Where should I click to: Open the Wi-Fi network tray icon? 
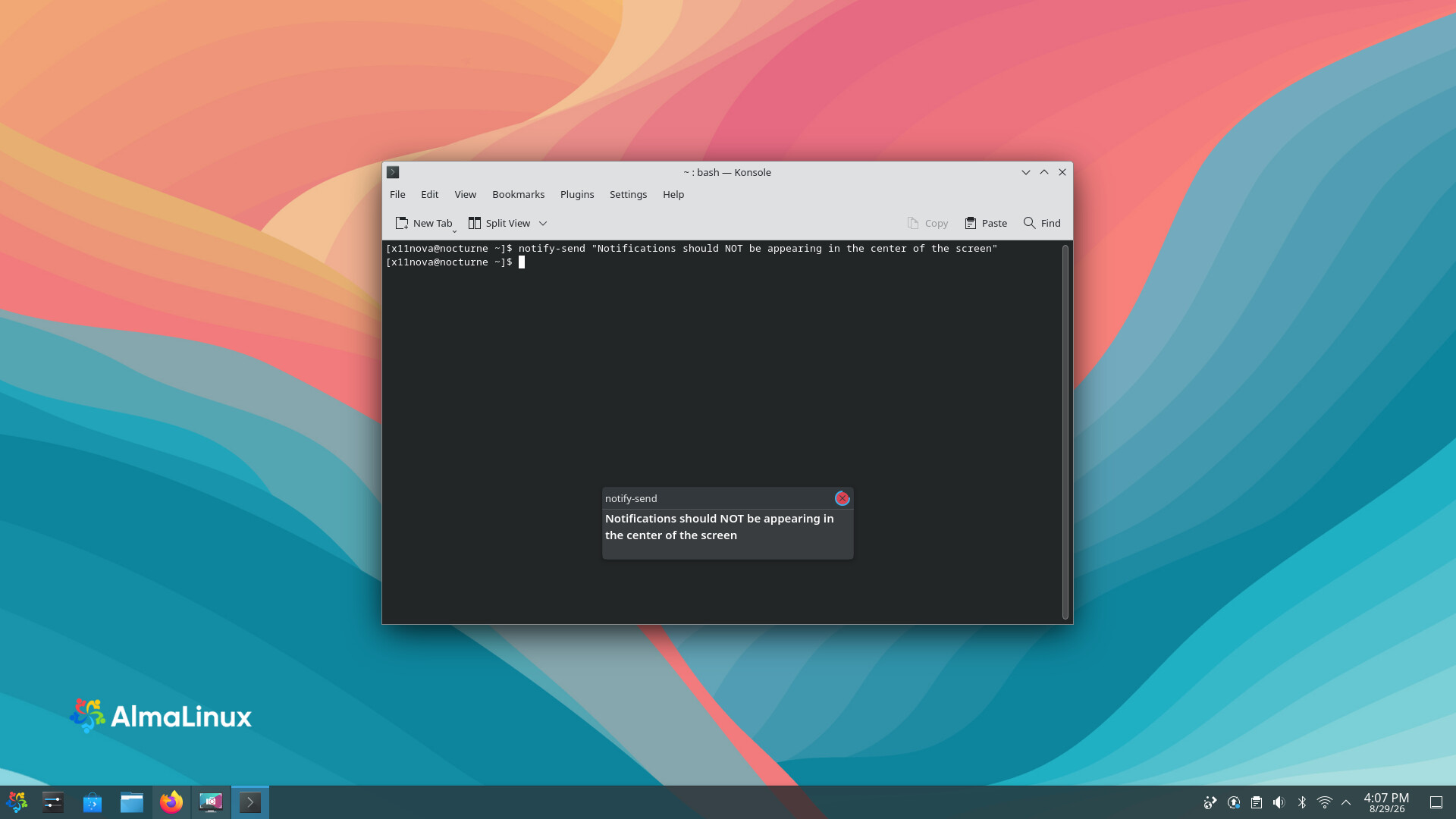point(1325,802)
